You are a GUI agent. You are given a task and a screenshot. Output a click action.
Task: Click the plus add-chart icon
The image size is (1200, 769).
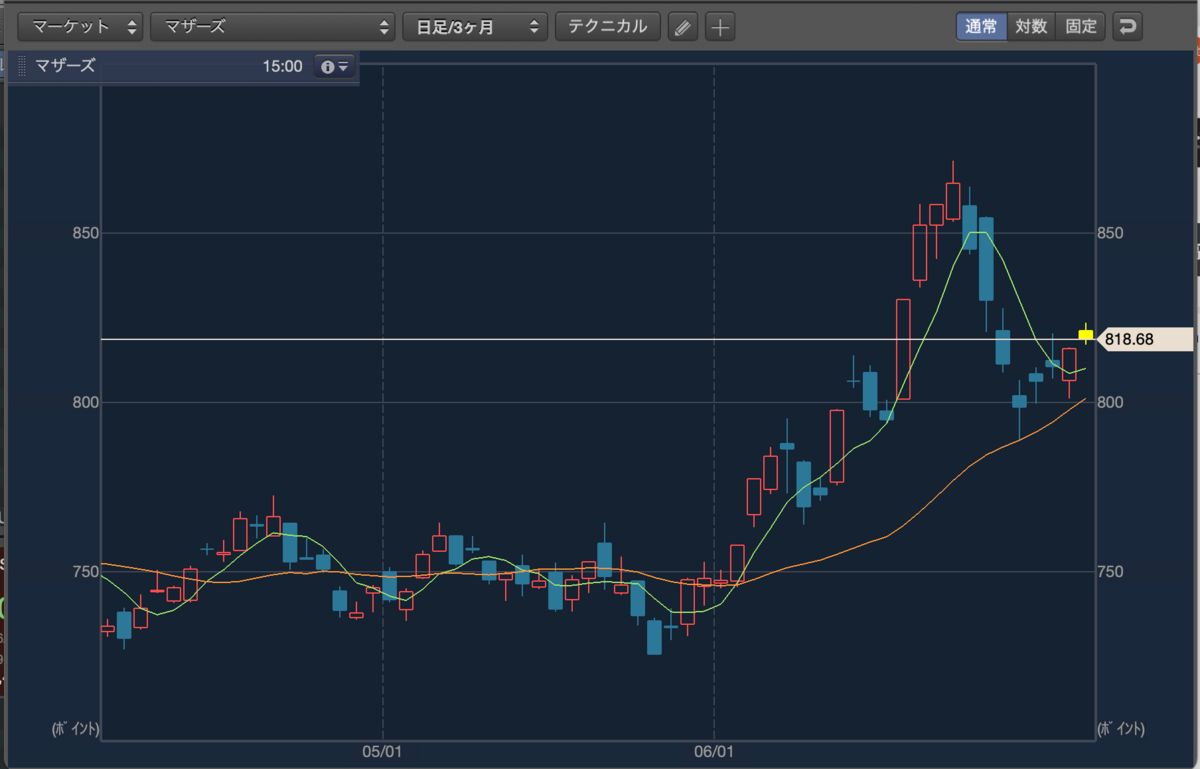coord(720,27)
